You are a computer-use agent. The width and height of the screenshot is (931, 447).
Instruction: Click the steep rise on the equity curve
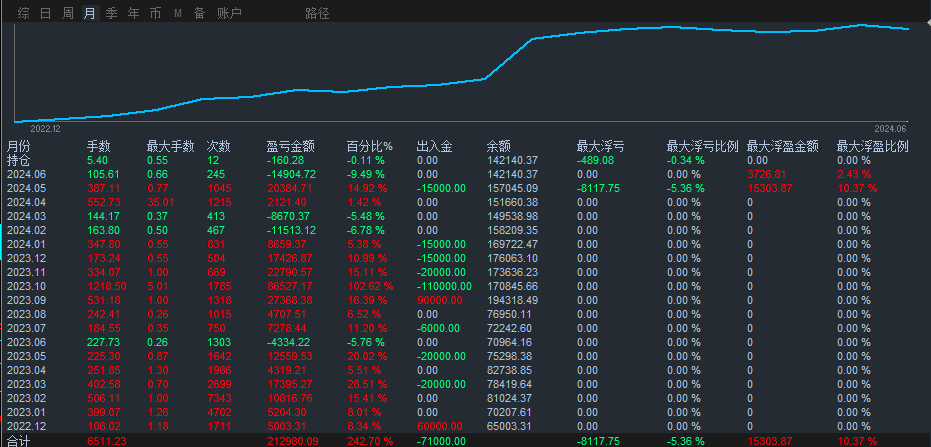pos(510,58)
